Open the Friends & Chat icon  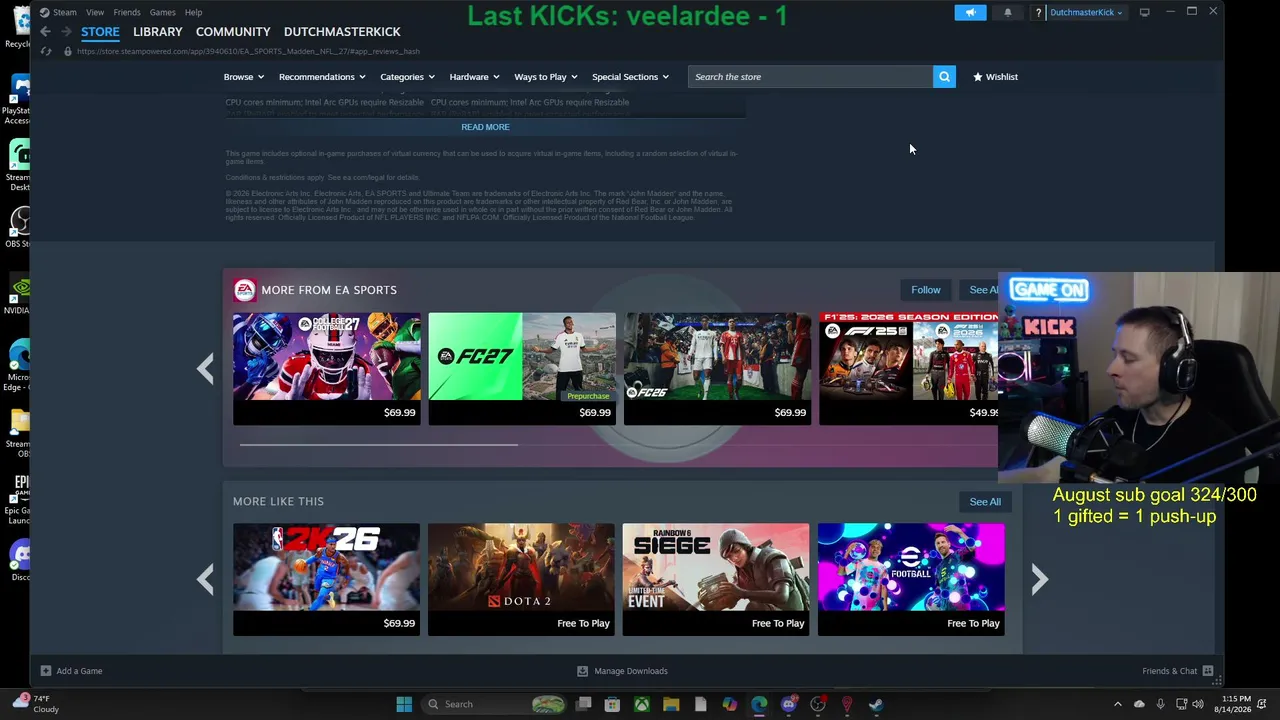click(1208, 671)
